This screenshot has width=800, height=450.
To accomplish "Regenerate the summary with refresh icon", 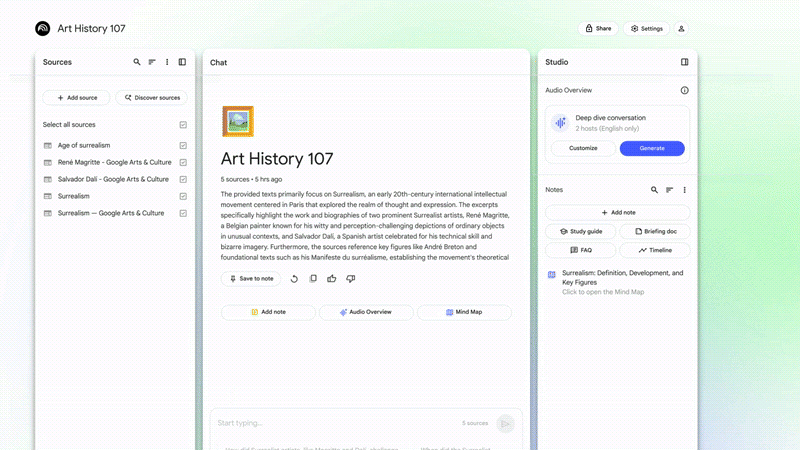I will click(x=294, y=279).
